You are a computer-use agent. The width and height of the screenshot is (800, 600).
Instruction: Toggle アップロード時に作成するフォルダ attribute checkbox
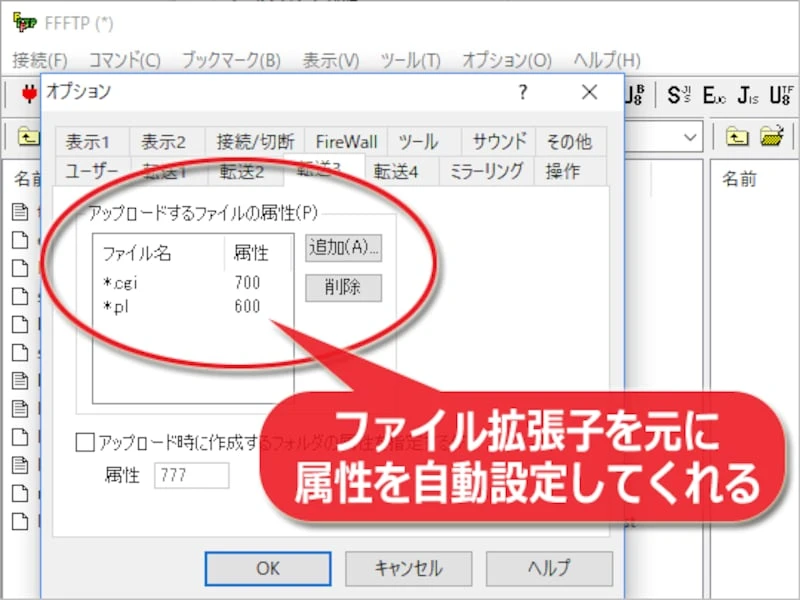point(85,442)
